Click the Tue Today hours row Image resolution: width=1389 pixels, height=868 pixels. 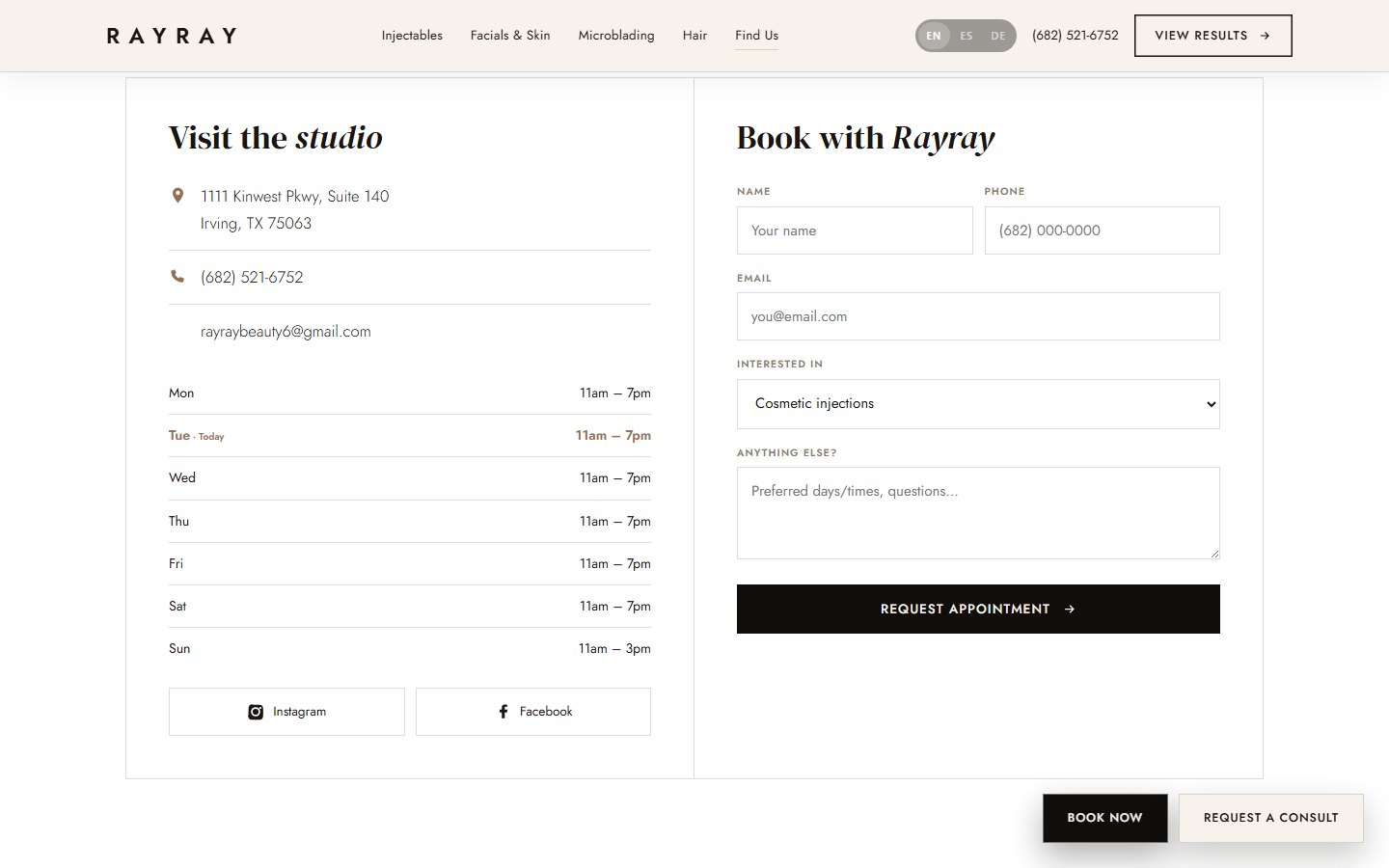click(x=410, y=436)
